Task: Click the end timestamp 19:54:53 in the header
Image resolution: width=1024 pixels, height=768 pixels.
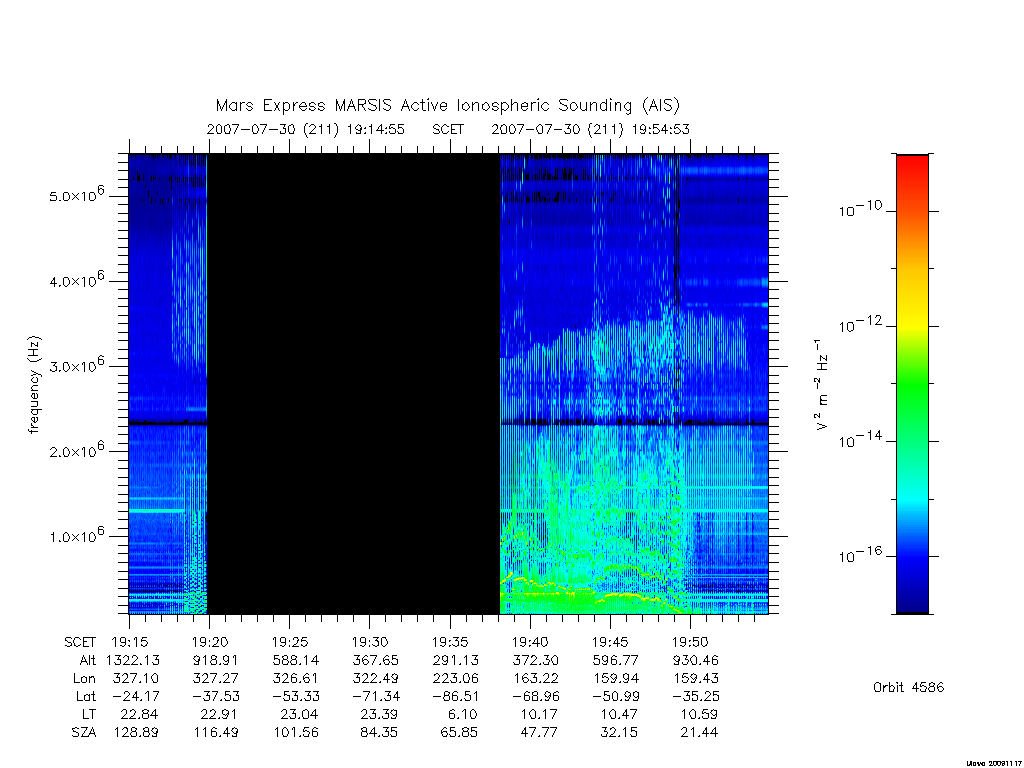Action: (x=660, y=129)
